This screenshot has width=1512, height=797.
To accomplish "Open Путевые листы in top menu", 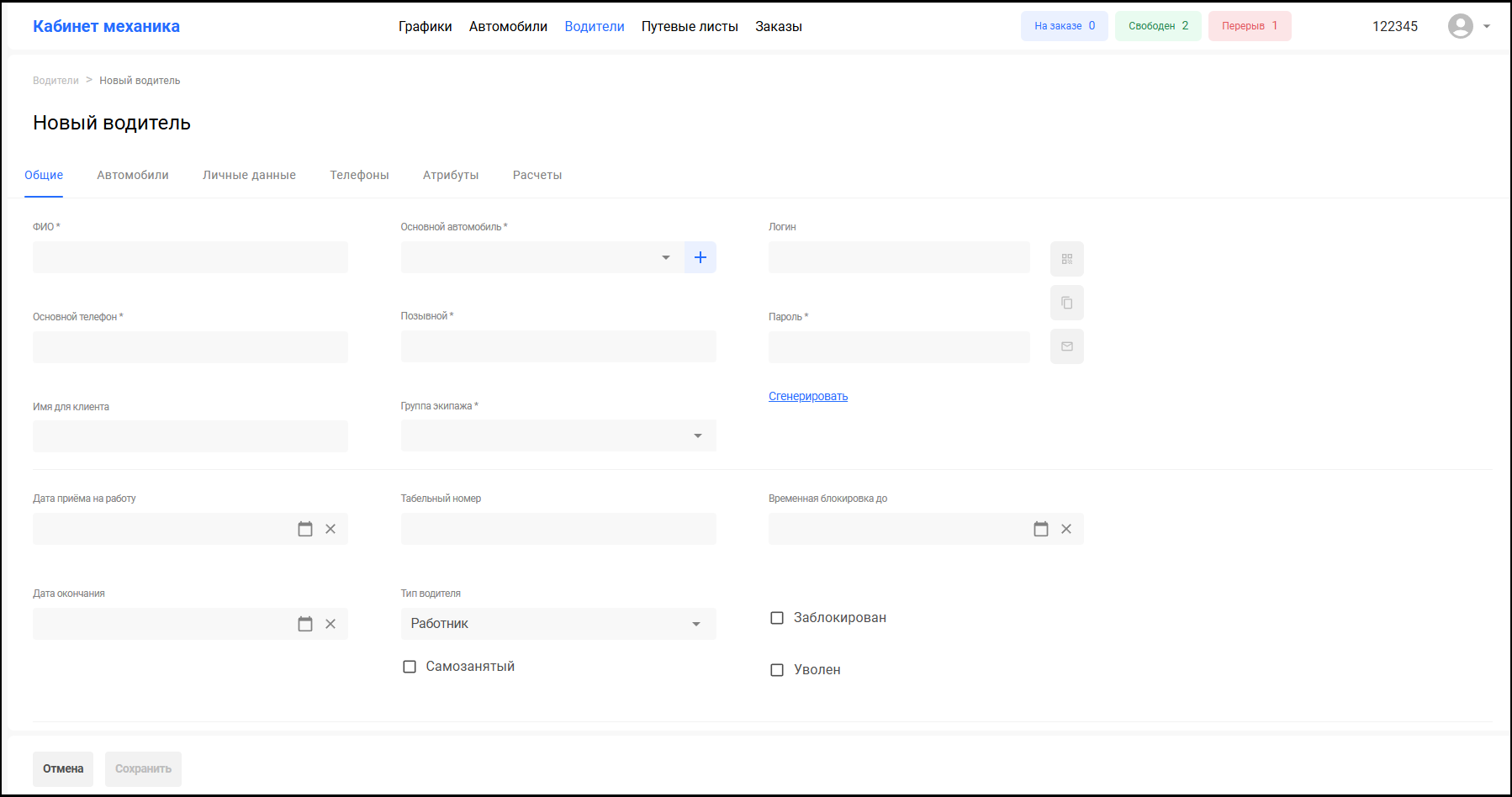I will click(x=690, y=26).
